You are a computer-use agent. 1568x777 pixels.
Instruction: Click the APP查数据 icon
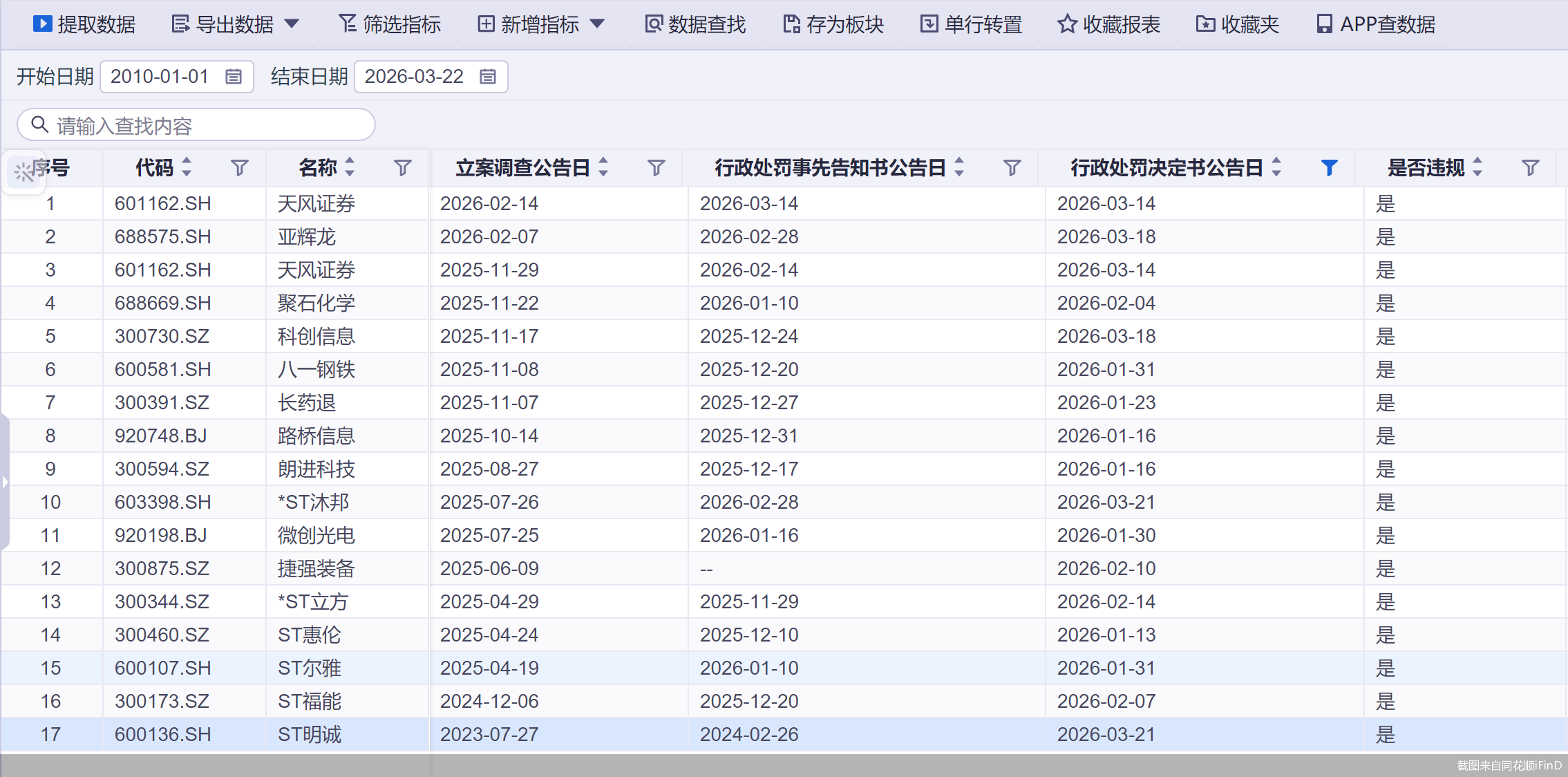[x=1324, y=24]
